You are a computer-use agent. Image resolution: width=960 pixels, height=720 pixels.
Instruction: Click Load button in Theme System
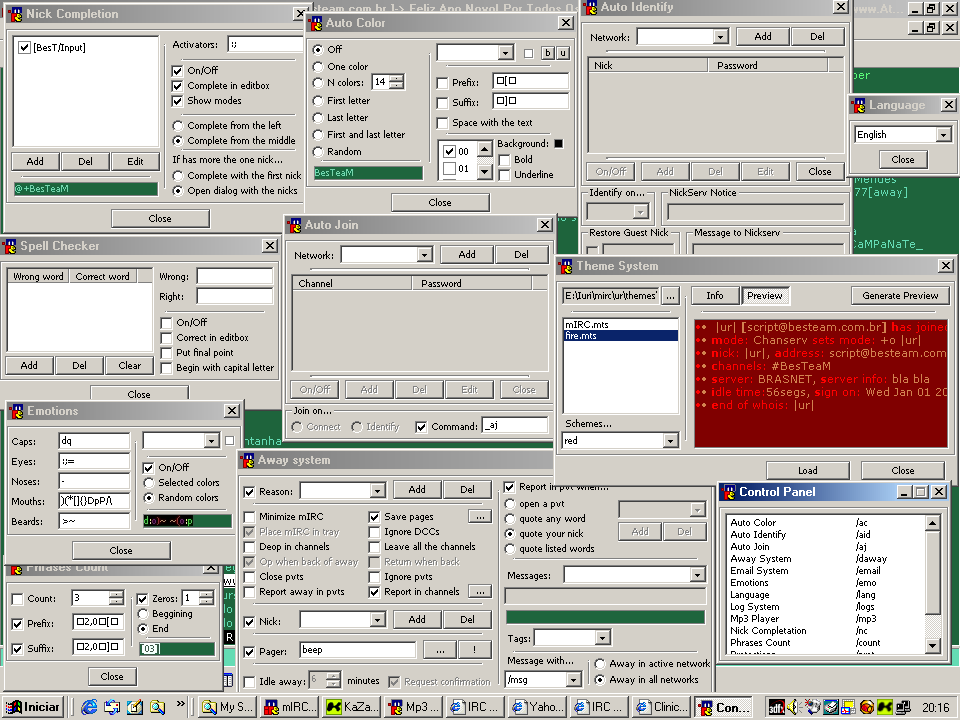click(808, 470)
